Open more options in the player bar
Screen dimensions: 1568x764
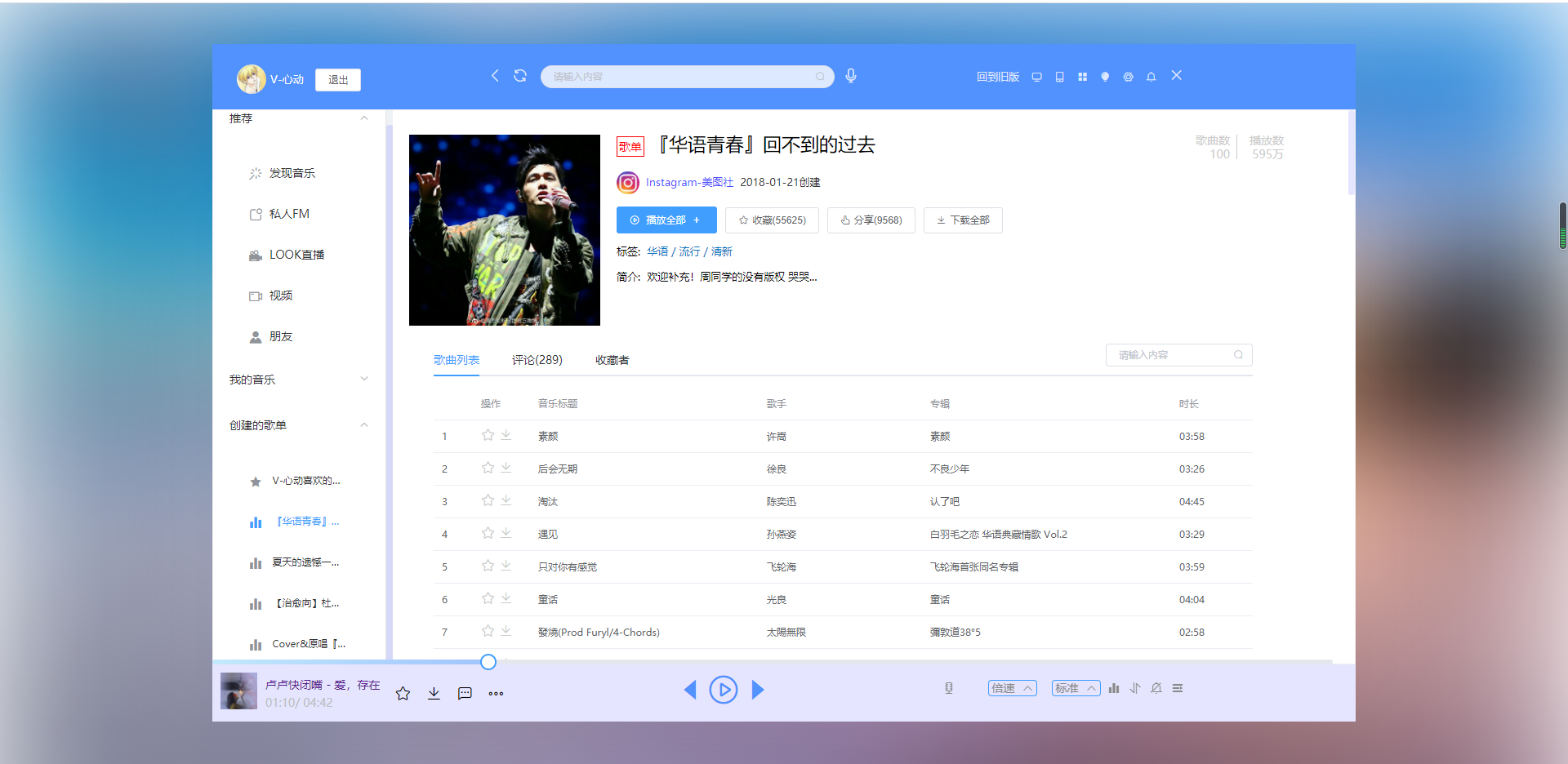[496, 694]
